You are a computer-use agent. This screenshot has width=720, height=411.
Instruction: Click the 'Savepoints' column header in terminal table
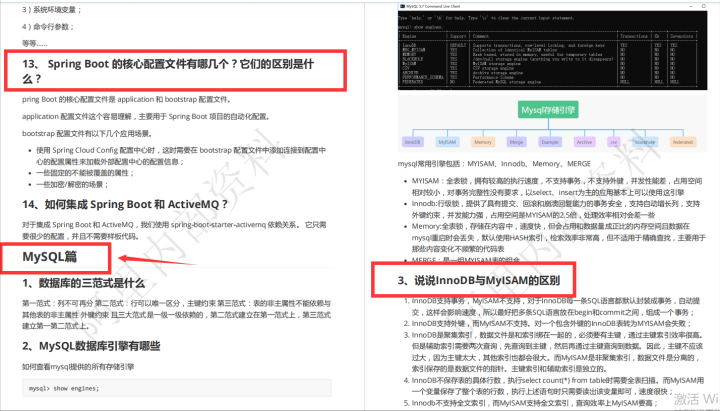click(x=681, y=36)
